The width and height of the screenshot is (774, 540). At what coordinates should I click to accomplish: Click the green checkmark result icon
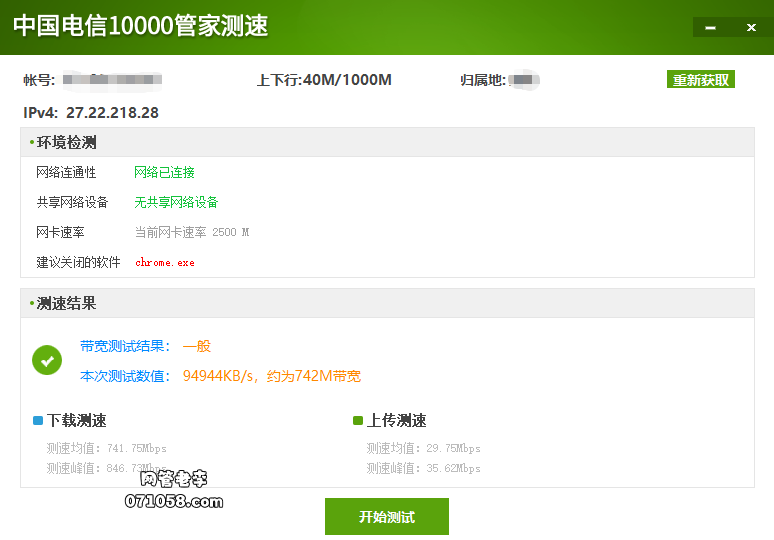pyautogui.click(x=46, y=360)
